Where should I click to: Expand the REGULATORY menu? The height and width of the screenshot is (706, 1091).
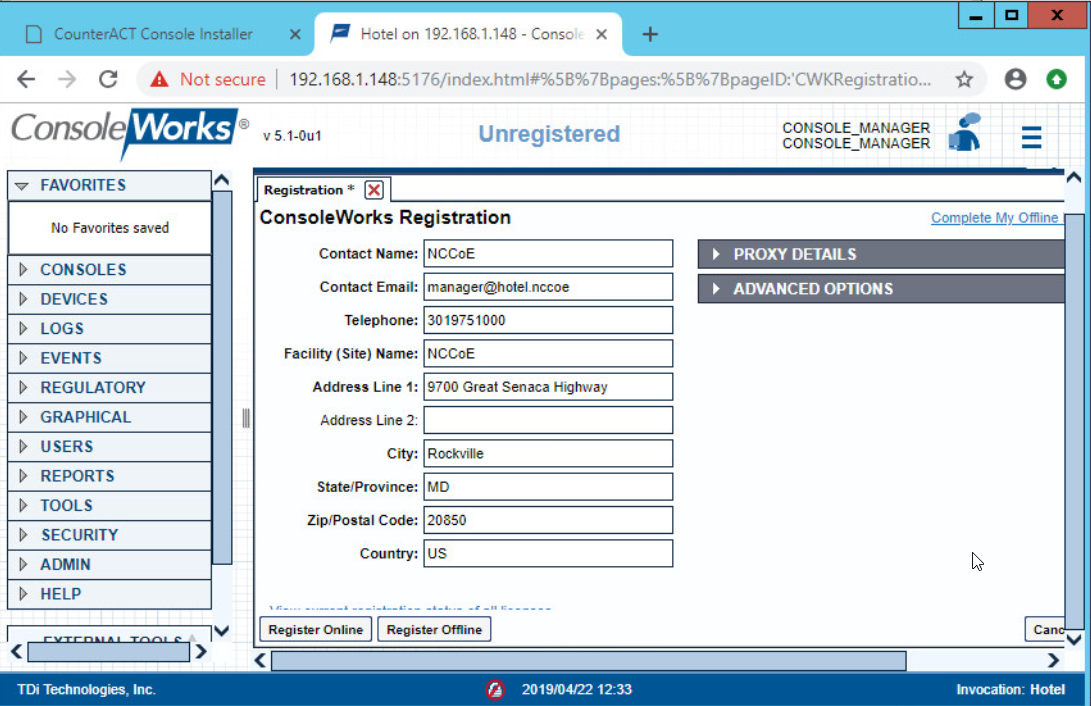(x=109, y=387)
